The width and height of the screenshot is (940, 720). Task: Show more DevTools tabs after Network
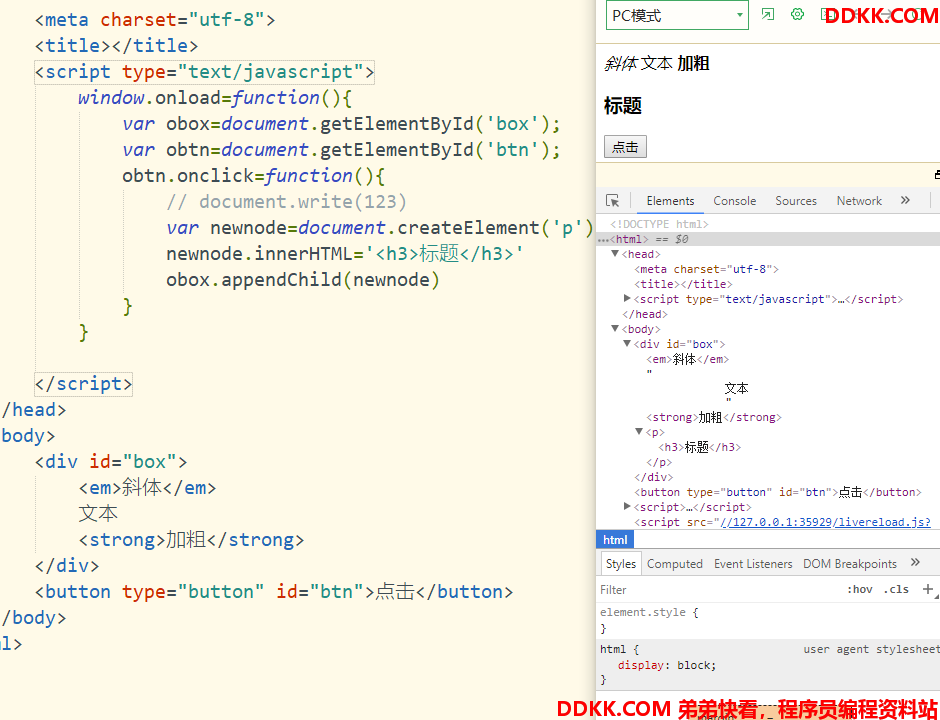(905, 200)
